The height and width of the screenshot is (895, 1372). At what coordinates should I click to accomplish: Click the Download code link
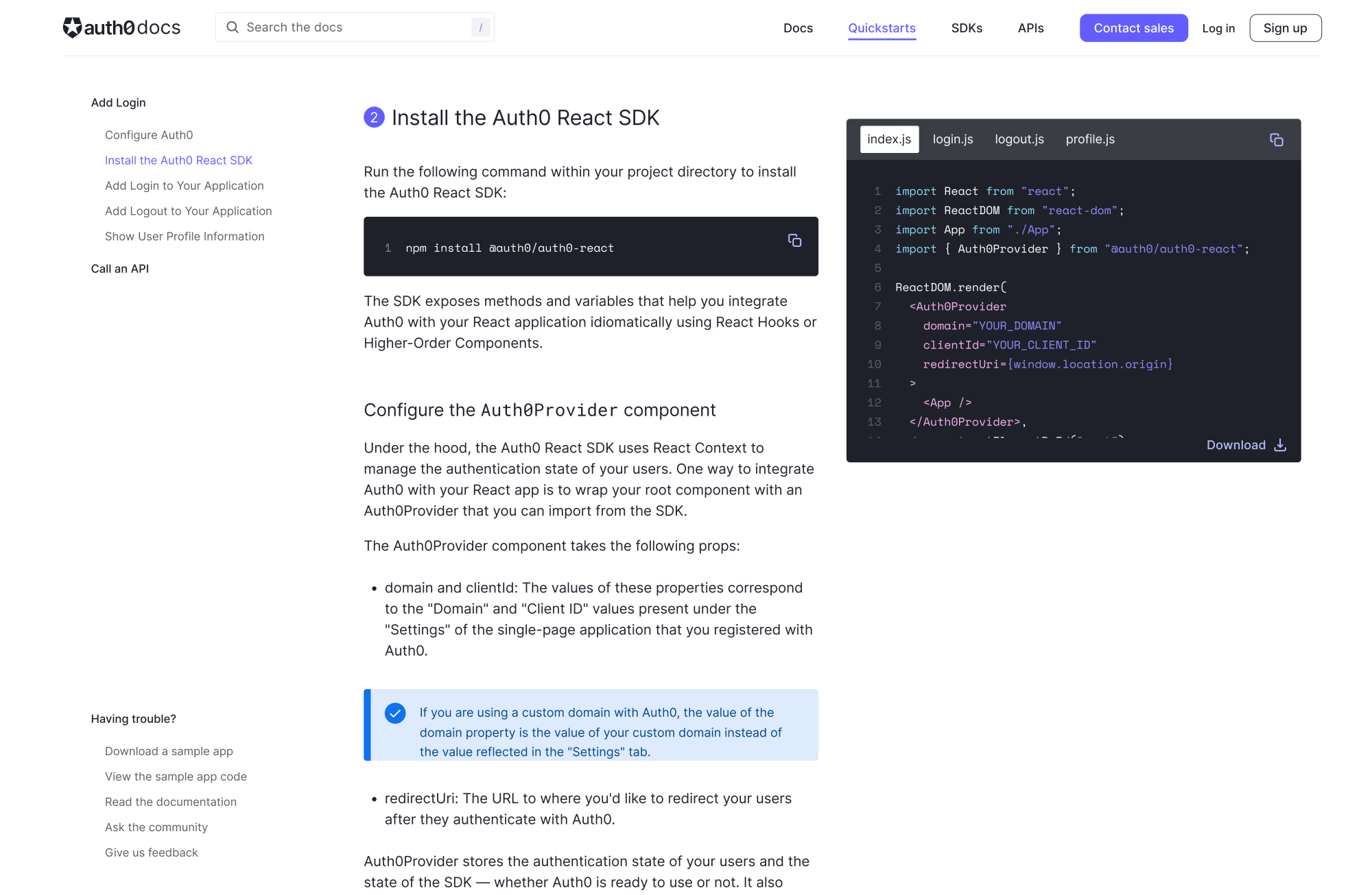point(1246,445)
